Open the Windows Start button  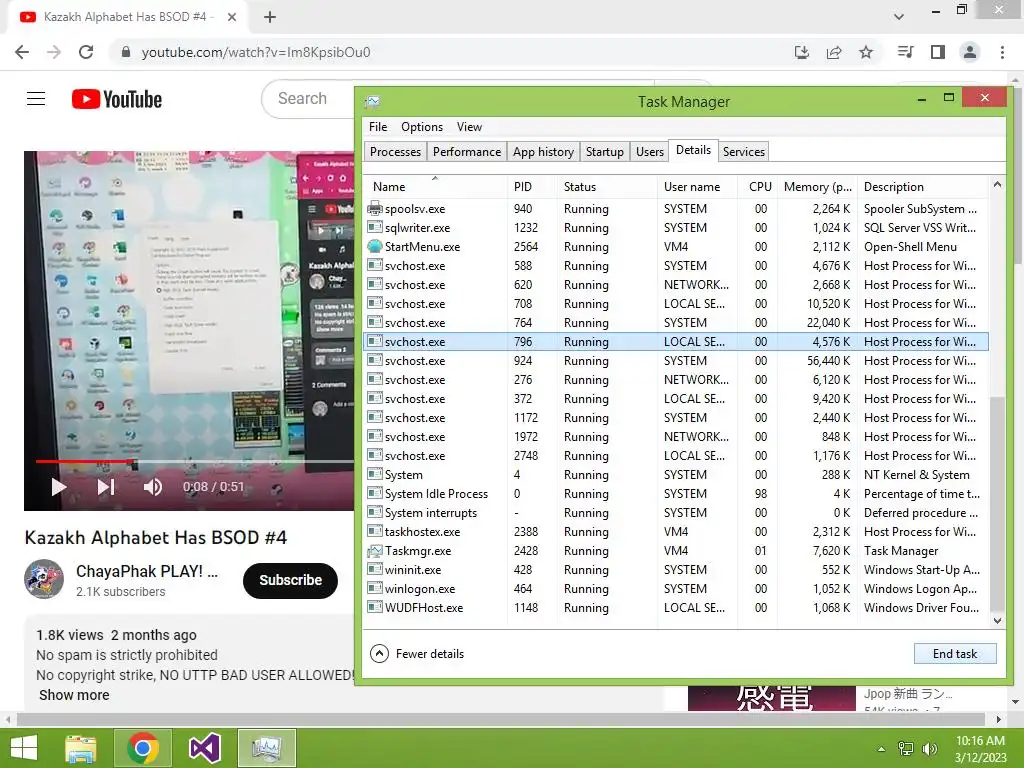(24, 748)
